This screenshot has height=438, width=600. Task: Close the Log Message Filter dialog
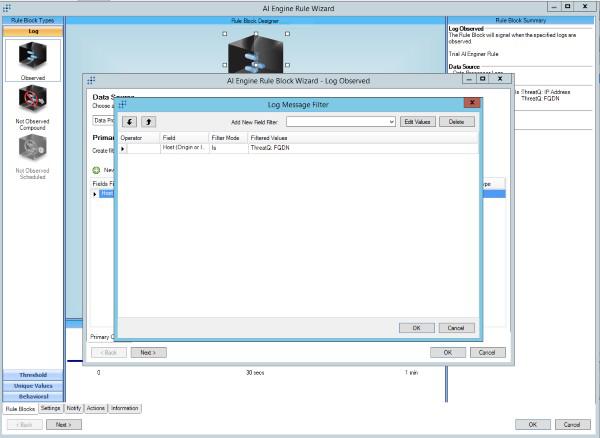pos(472,103)
